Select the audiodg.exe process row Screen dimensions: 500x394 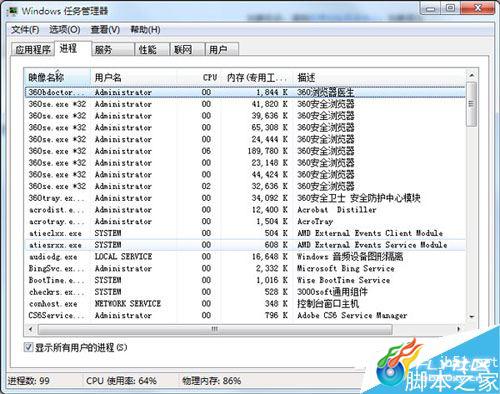(245, 257)
